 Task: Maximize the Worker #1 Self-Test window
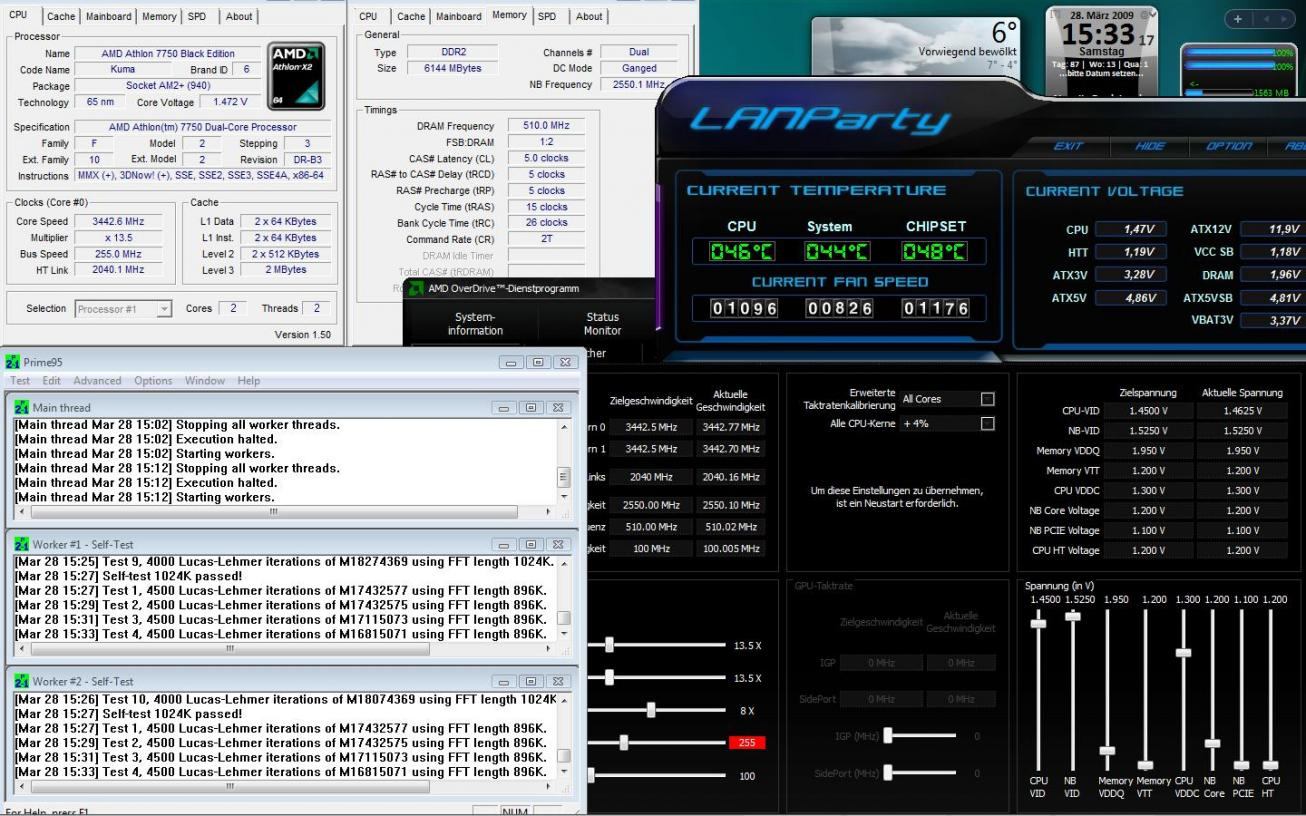(x=533, y=544)
